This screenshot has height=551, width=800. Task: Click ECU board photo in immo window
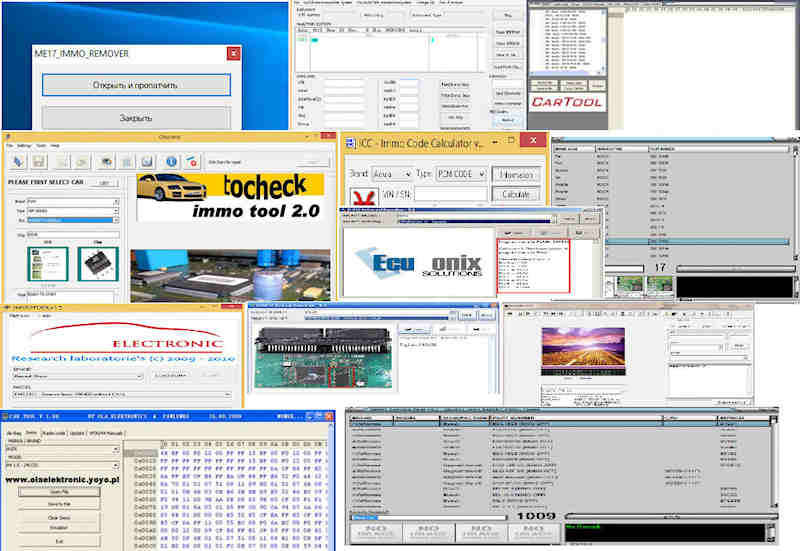323,358
